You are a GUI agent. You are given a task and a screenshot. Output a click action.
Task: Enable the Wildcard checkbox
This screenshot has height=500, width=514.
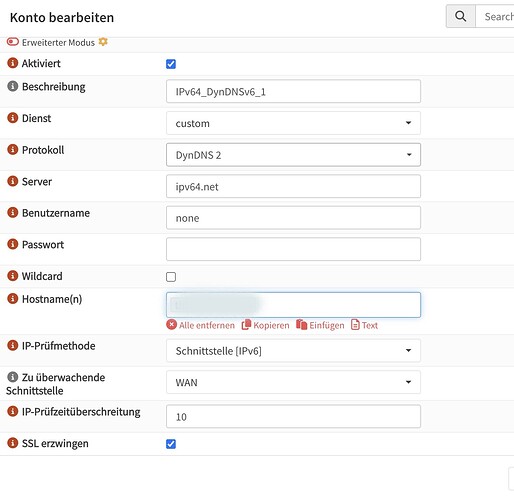click(x=171, y=277)
